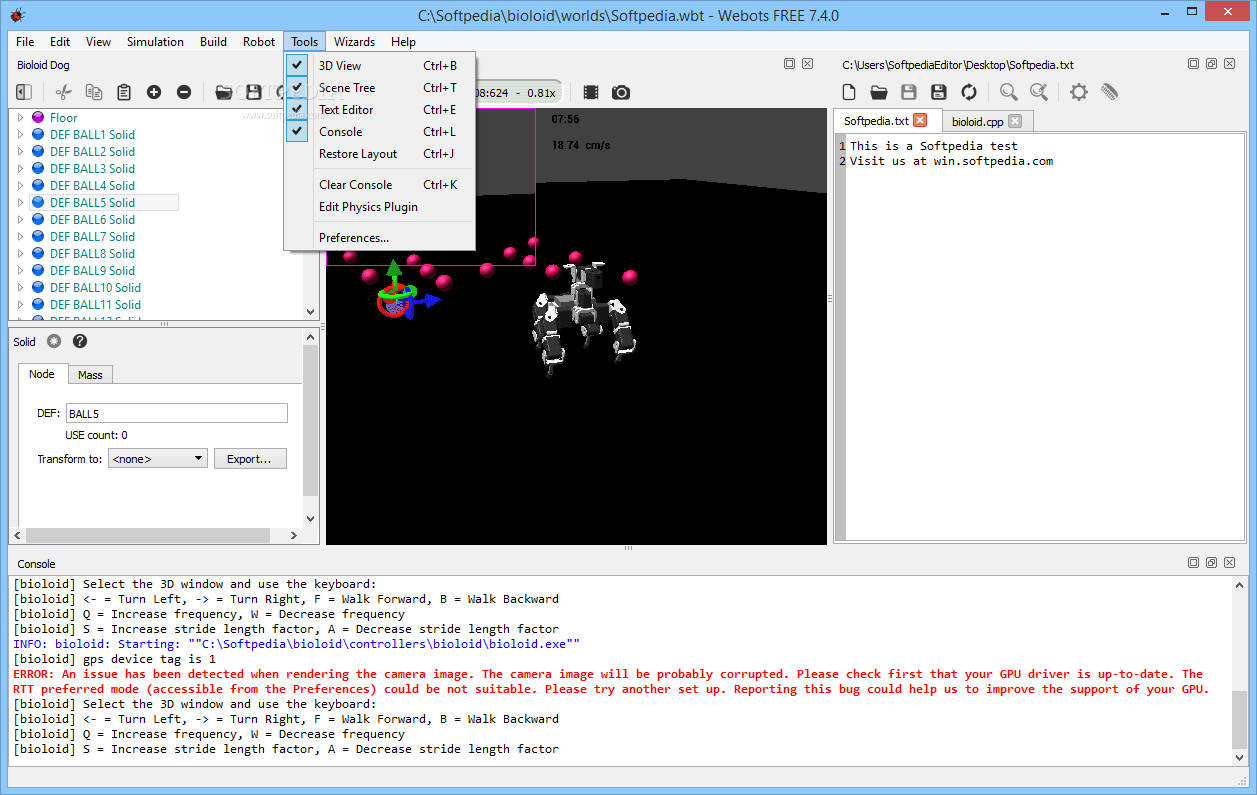Click the scene tree vertical scrollbar down arrow
Screen dimensions: 1257x795
pyautogui.click(x=310, y=312)
